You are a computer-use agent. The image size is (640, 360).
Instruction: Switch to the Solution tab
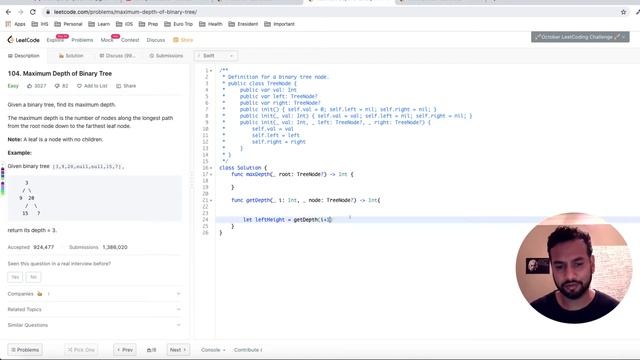coord(71,56)
